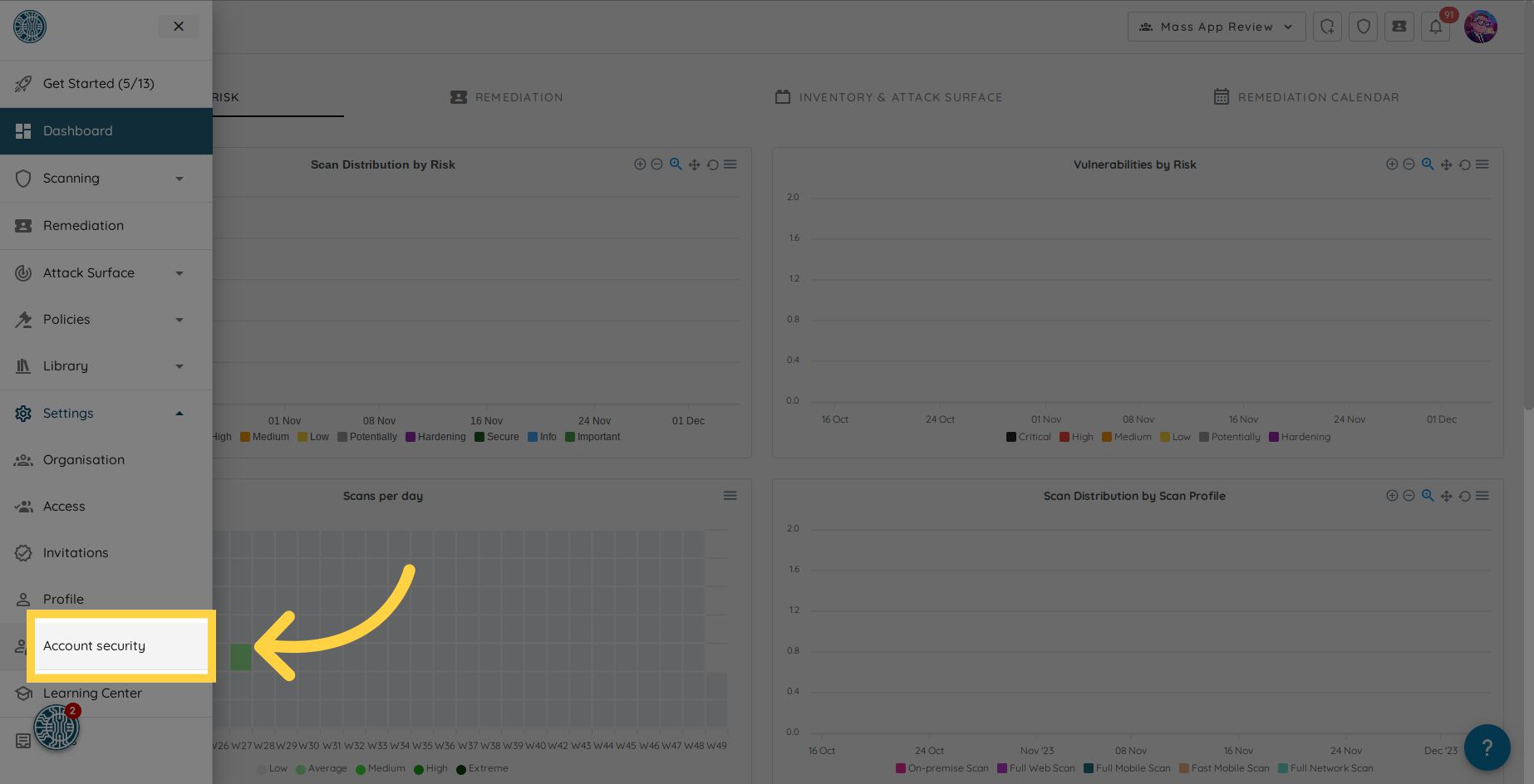Viewport: 1534px width, 784px height.
Task: Open hamburger menu on Scans per day chart
Action: (x=730, y=496)
